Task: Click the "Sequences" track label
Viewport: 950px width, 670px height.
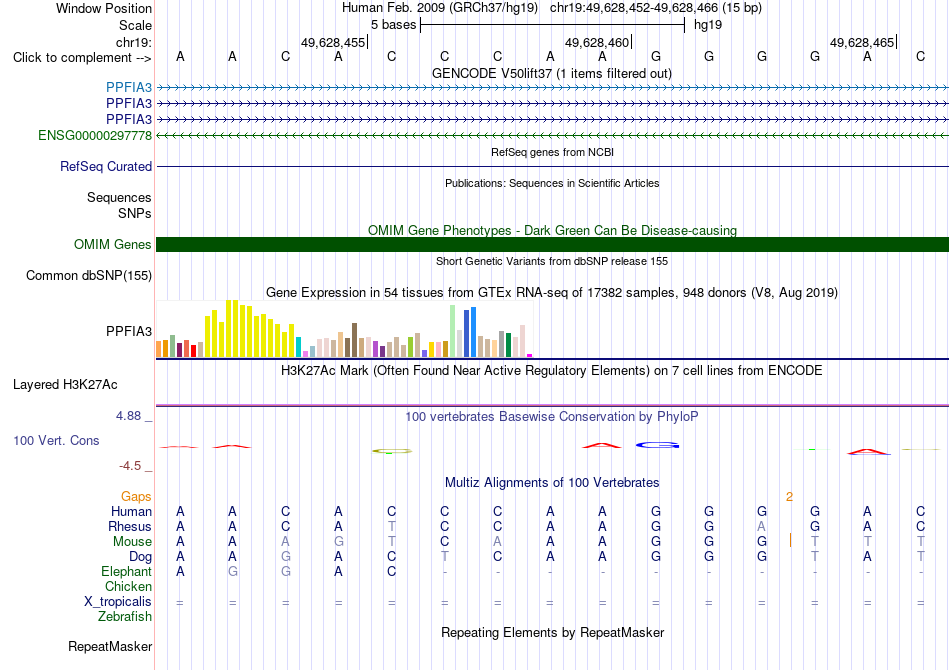Action: (119, 197)
